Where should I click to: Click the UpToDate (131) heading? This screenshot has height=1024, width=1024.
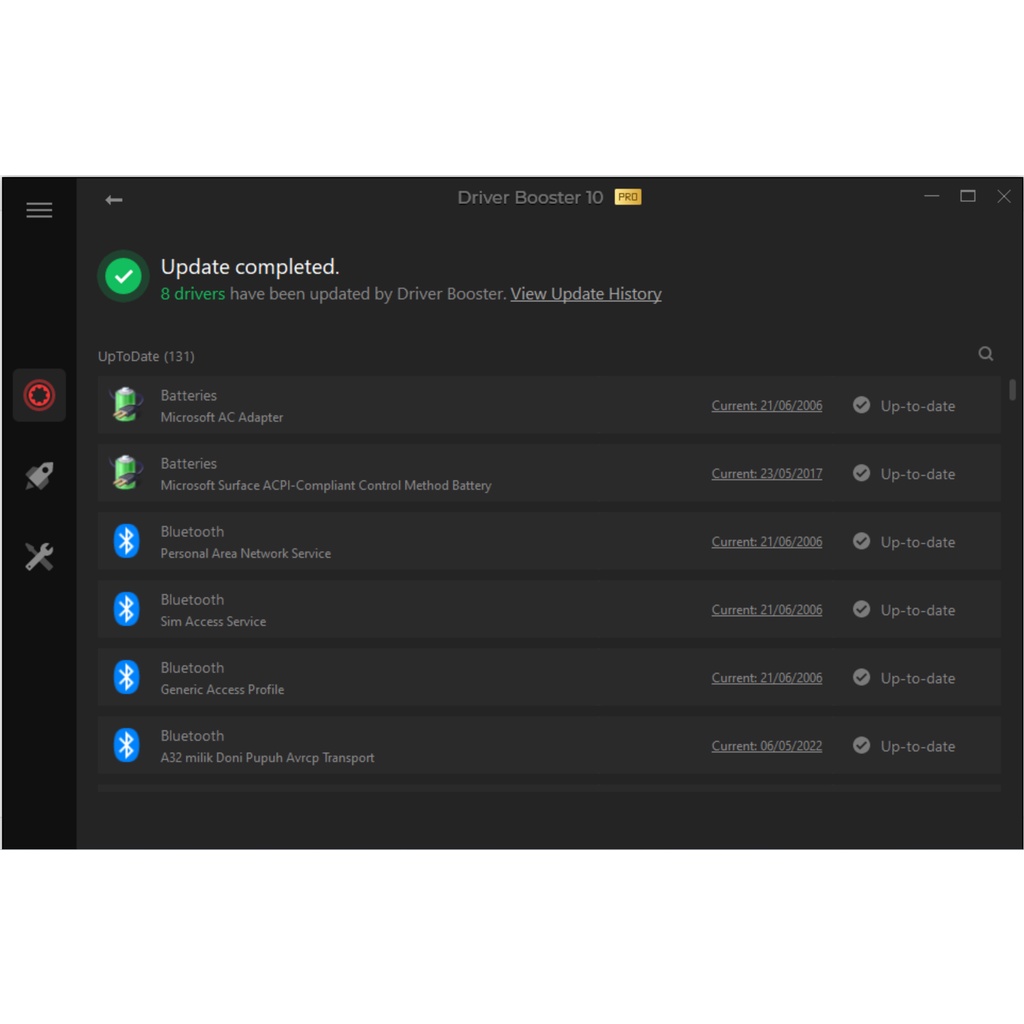(x=146, y=357)
